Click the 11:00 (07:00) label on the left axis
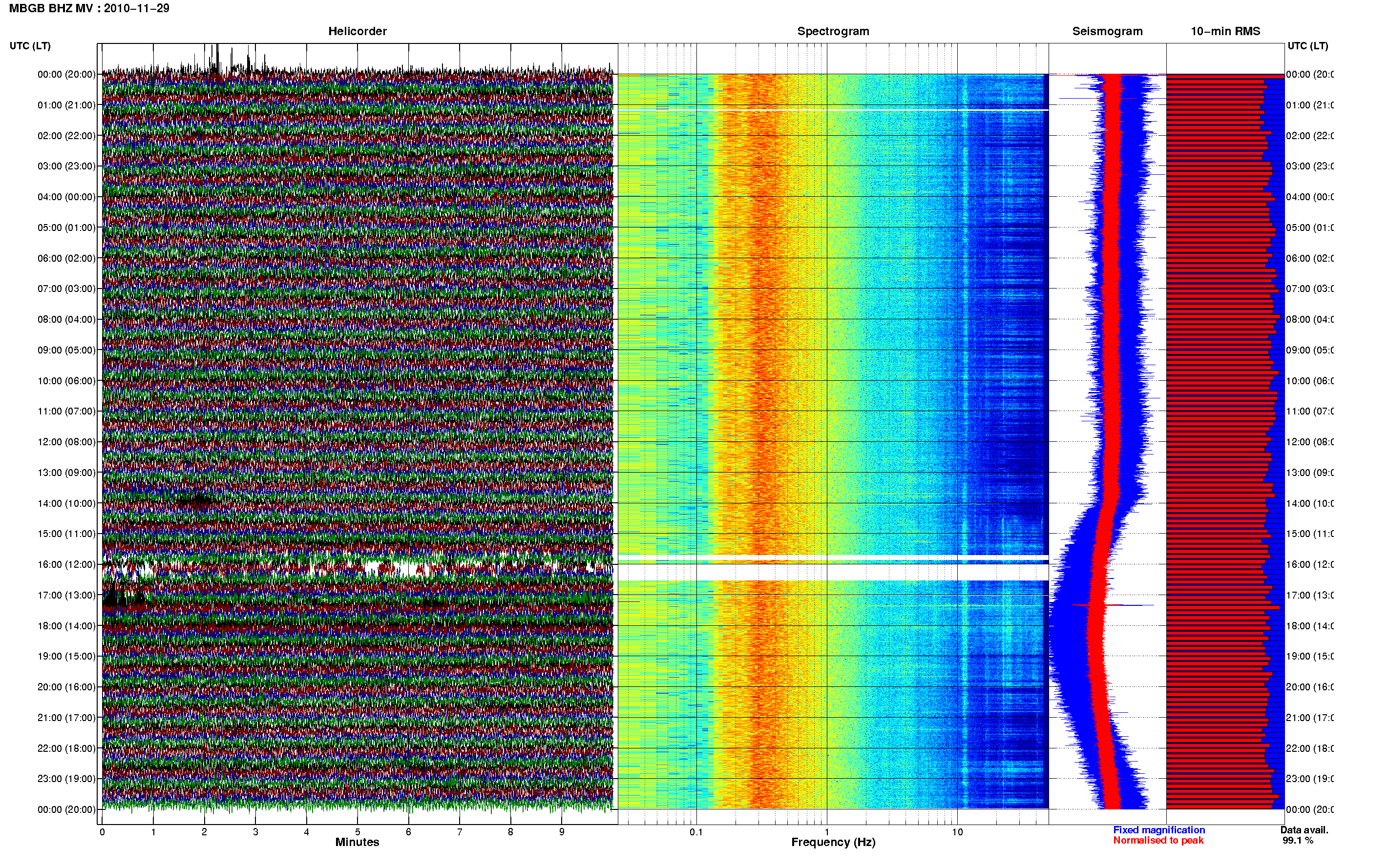Screen dimensions: 1389x868 66,411
